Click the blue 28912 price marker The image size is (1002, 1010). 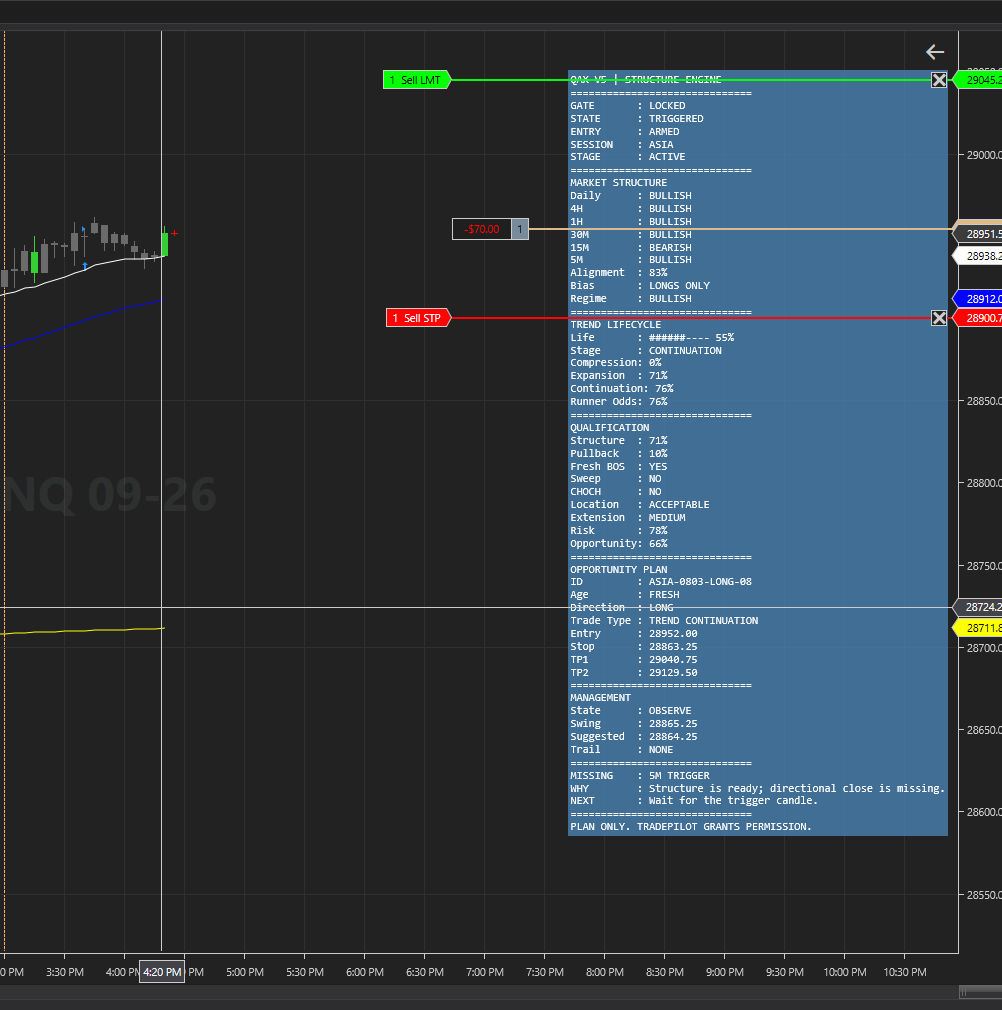(x=979, y=299)
